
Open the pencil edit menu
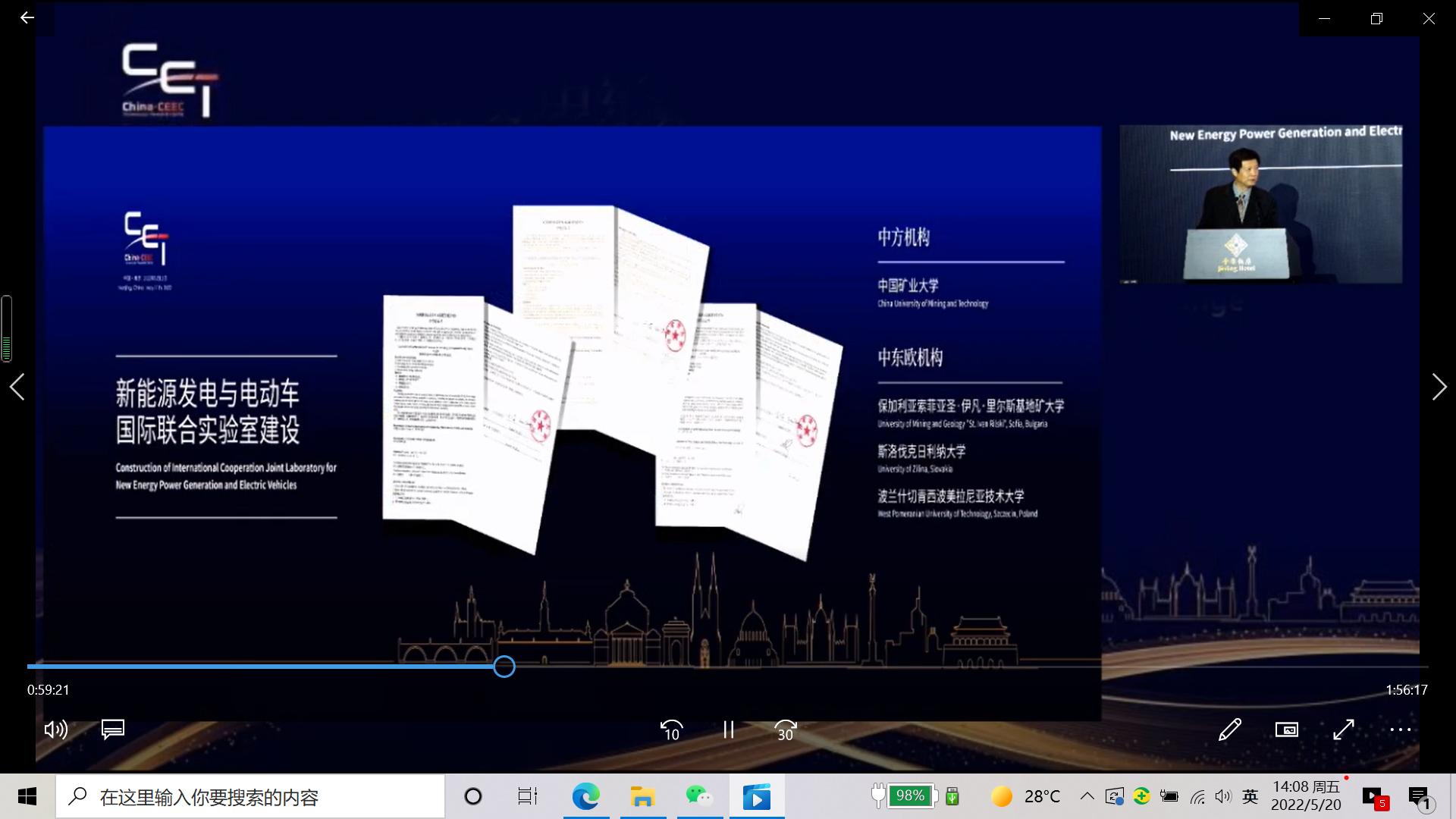pyautogui.click(x=1230, y=730)
